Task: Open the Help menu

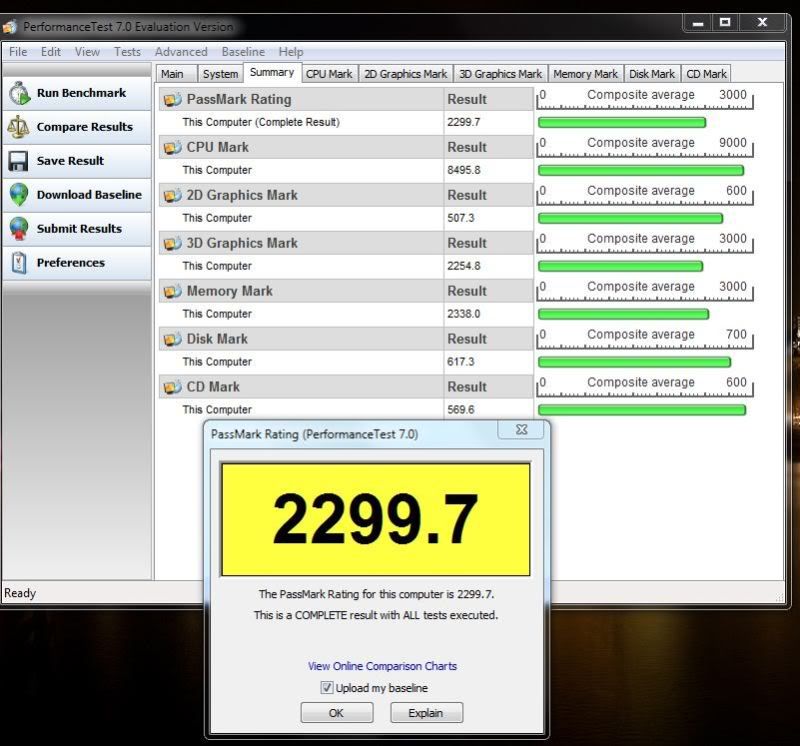Action: pyautogui.click(x=291, y=52)
